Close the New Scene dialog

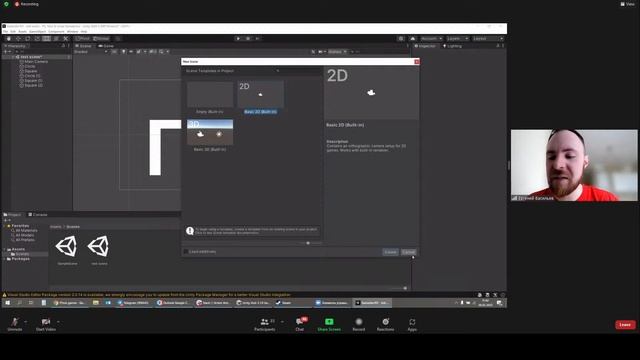coord(416,62)
